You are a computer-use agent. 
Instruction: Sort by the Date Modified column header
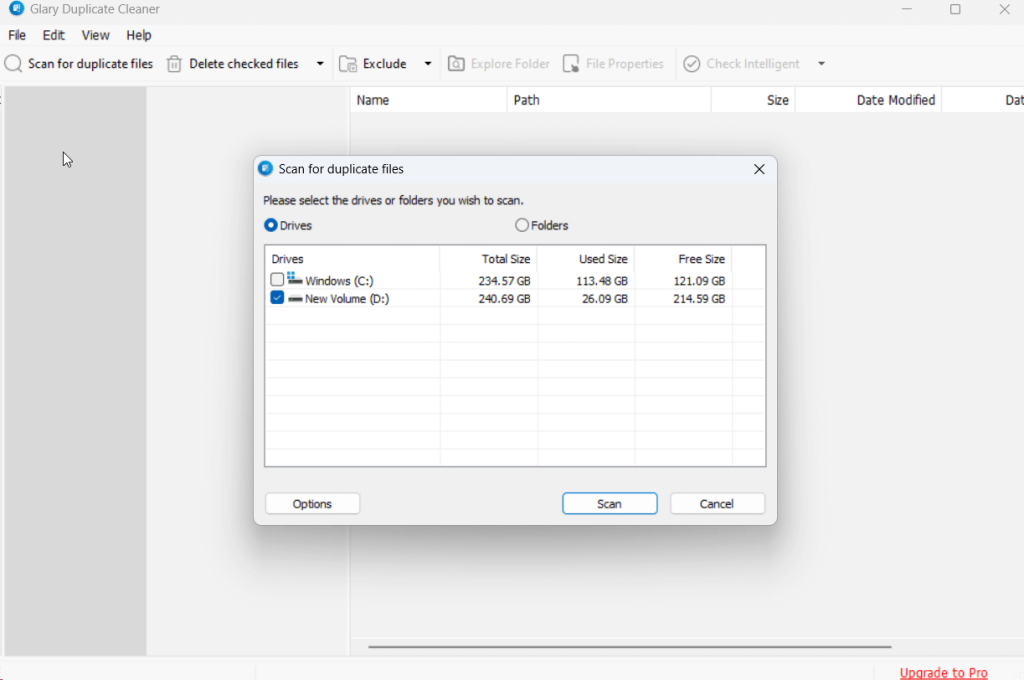868,100
